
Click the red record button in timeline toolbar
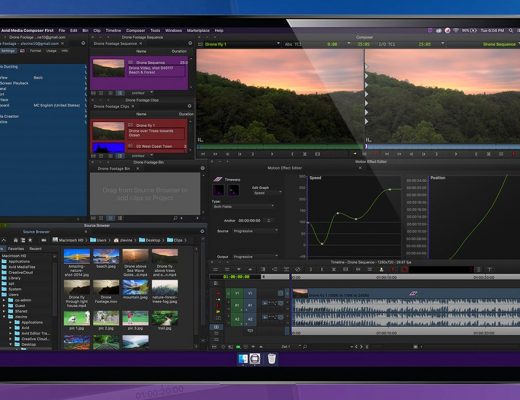pyautogui.click(x=405, y=269)
